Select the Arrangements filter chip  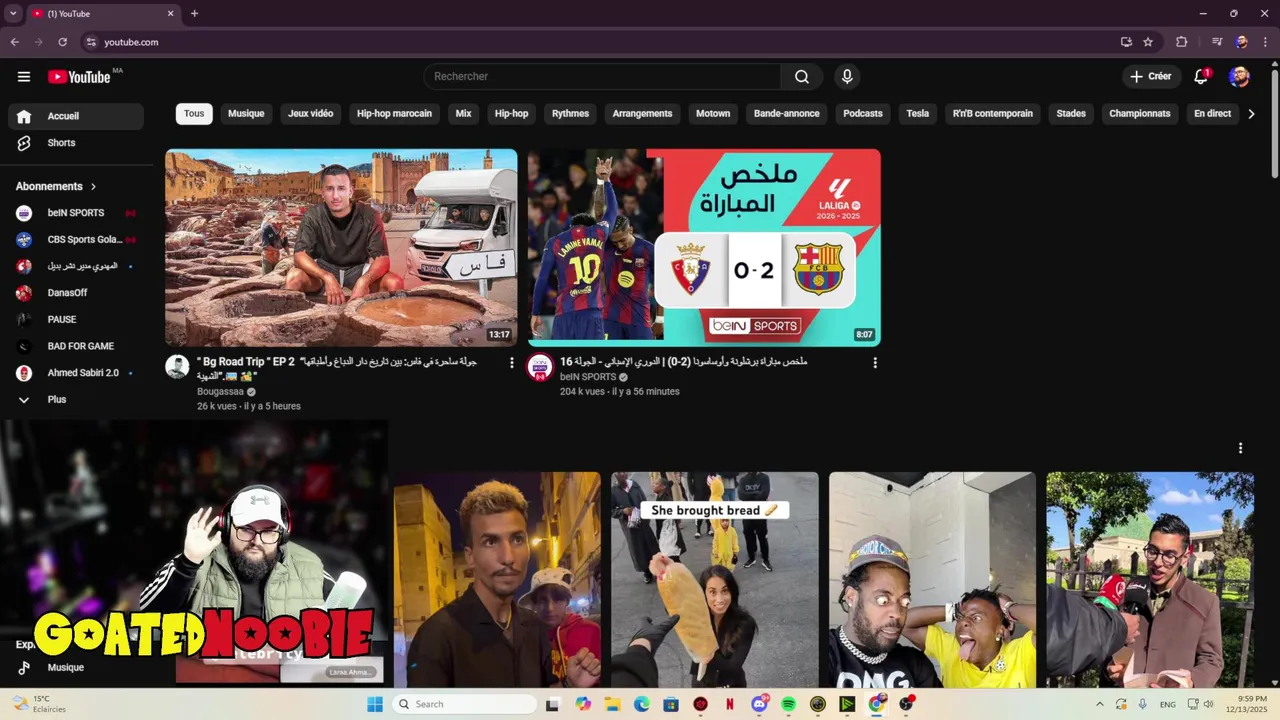tap(642, 114)
